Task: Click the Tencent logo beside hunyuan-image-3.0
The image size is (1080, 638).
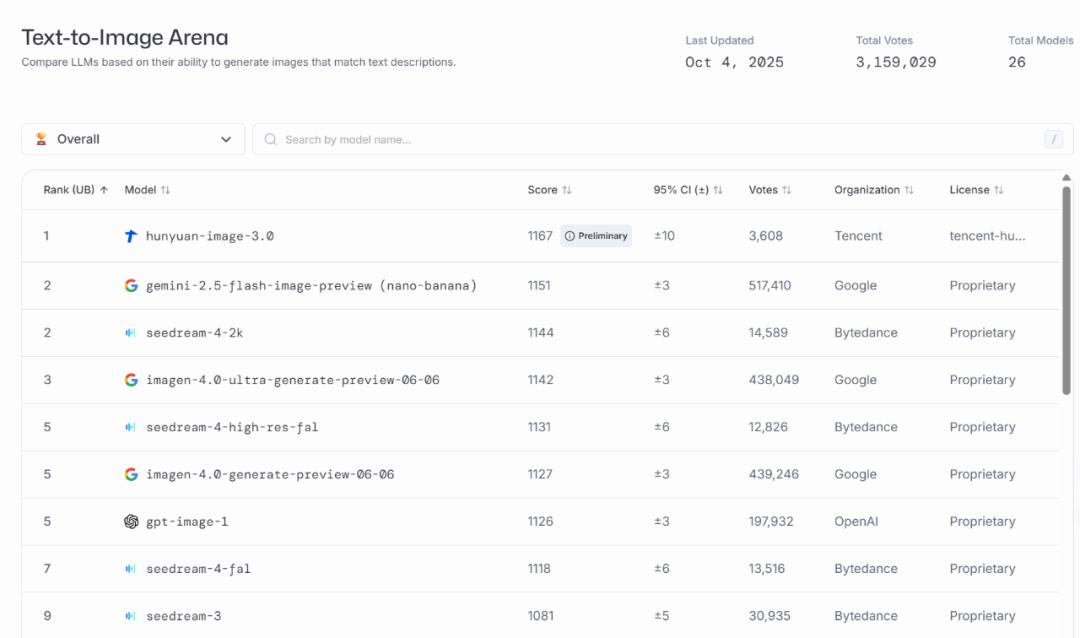Action: click(130, 236)
